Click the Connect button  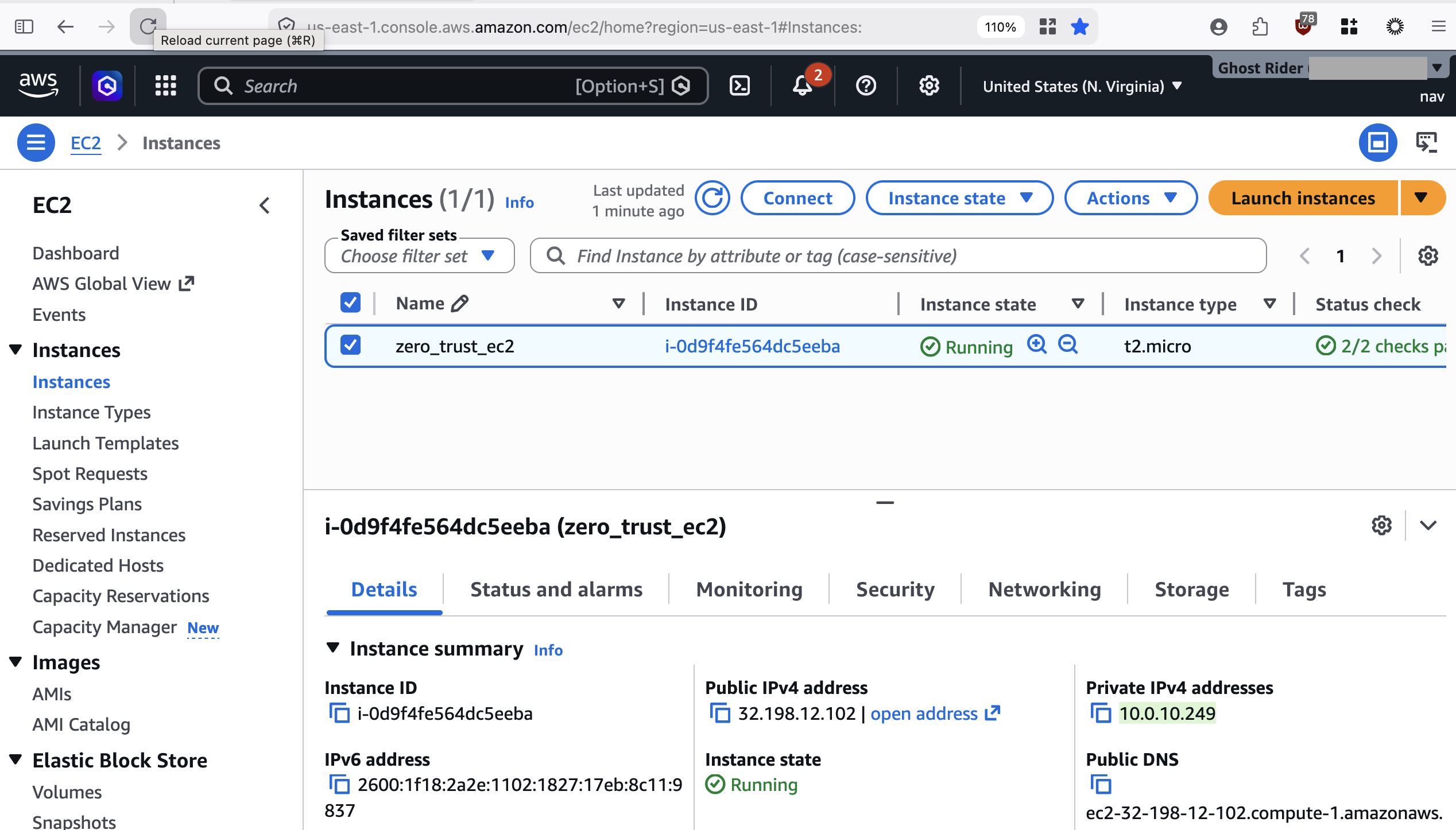797,198
